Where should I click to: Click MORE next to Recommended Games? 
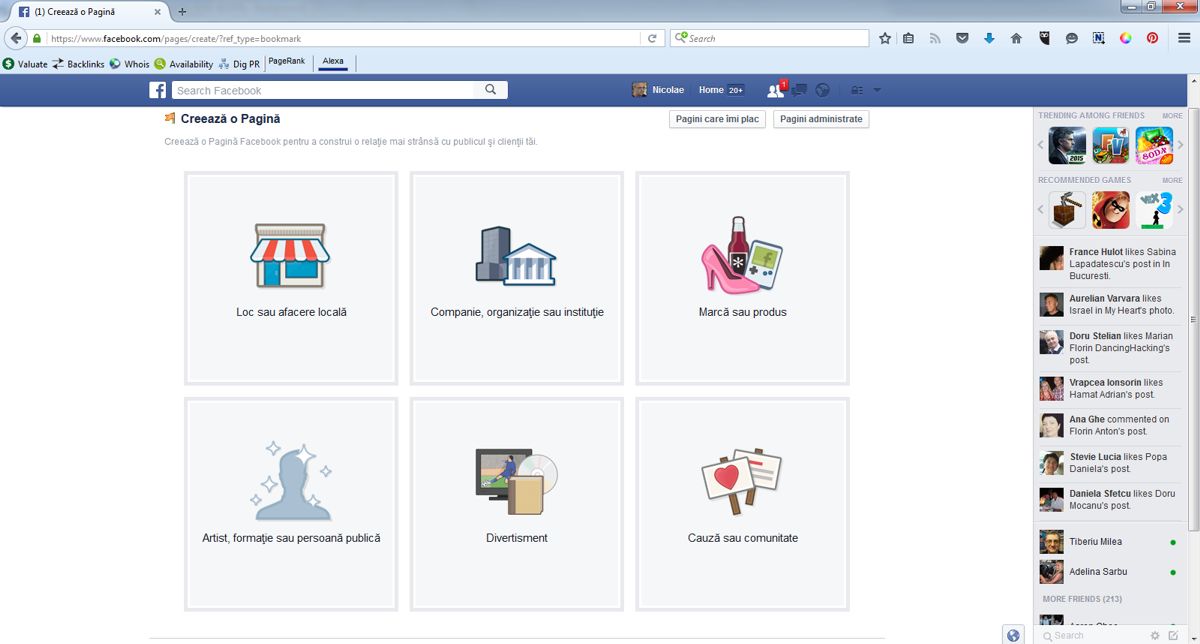click(1172, 181)
